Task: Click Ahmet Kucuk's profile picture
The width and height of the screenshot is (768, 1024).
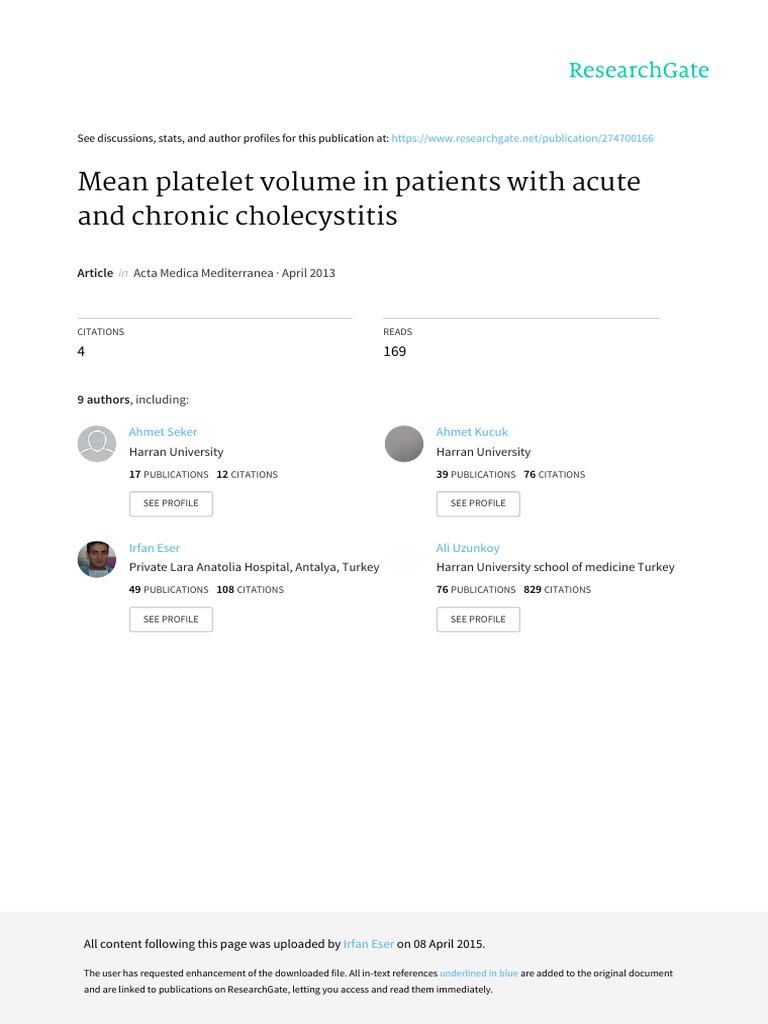Action: point(404,443)
